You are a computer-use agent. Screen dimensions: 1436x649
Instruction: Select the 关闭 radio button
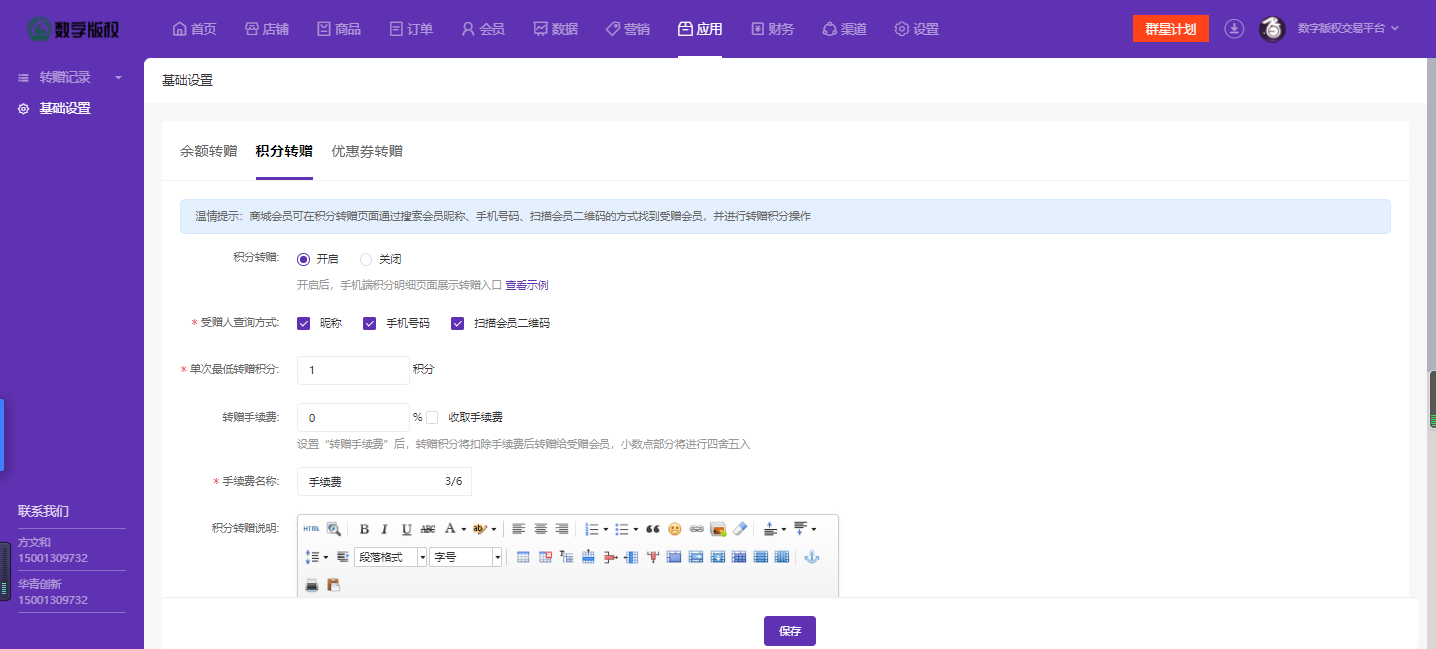[366, 259]
